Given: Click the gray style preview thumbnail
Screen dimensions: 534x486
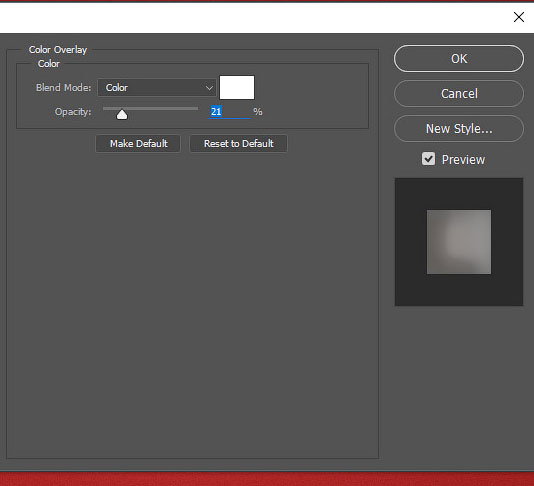Looking at the screenshot, I should tap(459, 242).
